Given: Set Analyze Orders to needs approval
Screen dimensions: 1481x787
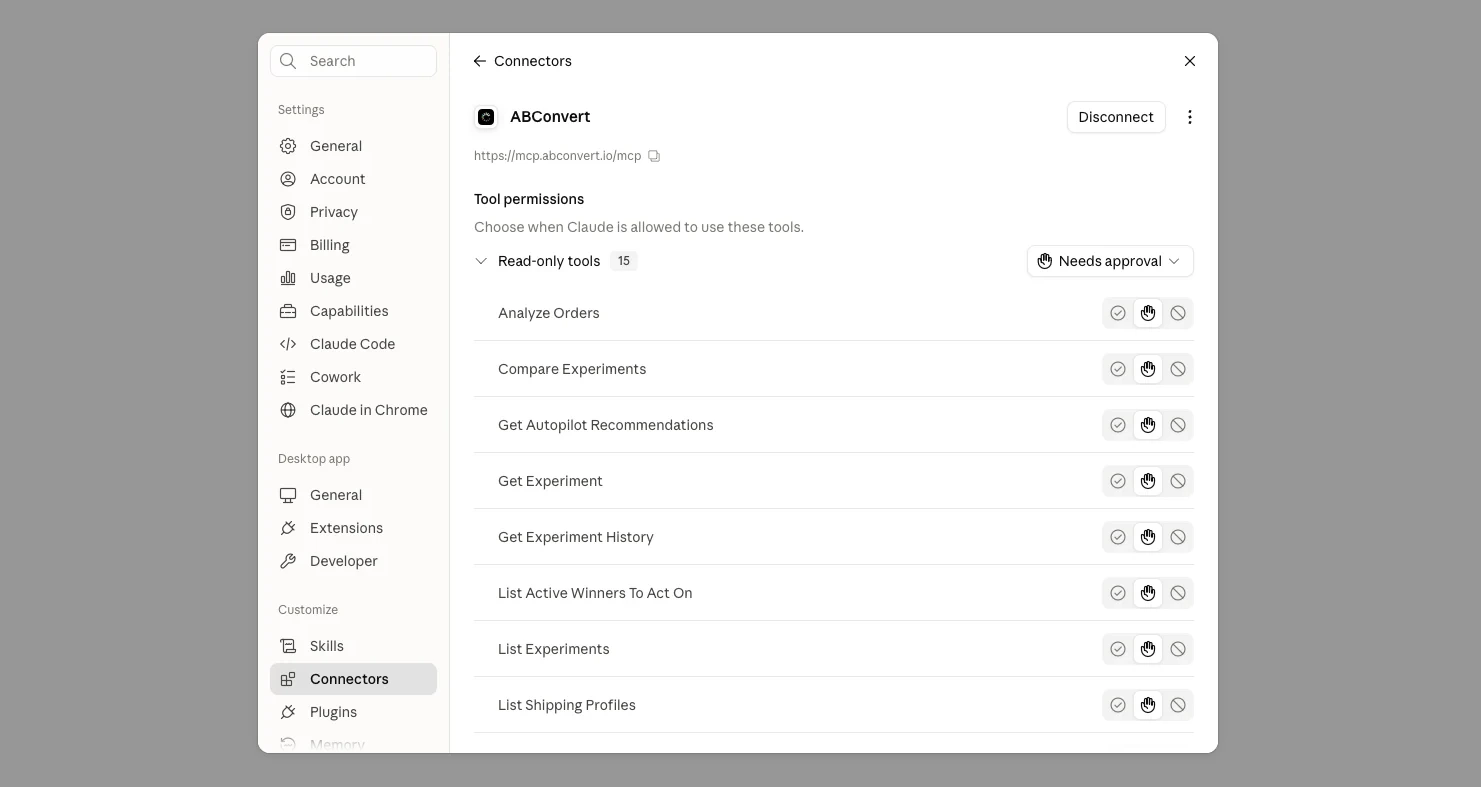Looking at the screenshot, I should click(x=1148, y=313).
